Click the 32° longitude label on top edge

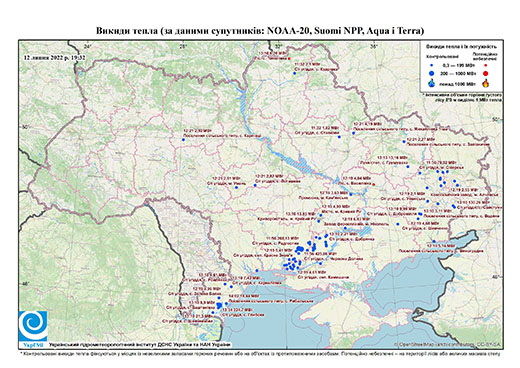(x=278, y=46)
